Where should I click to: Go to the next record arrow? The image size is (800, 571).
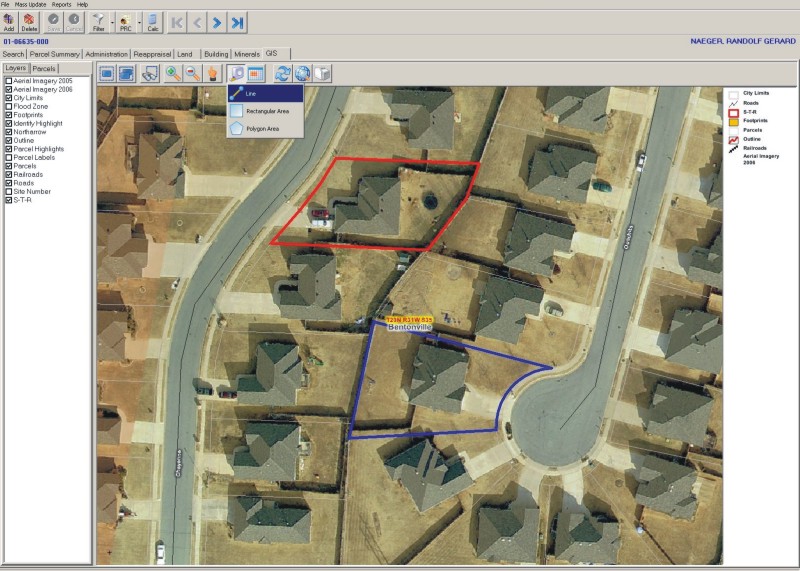coord(217,22)
